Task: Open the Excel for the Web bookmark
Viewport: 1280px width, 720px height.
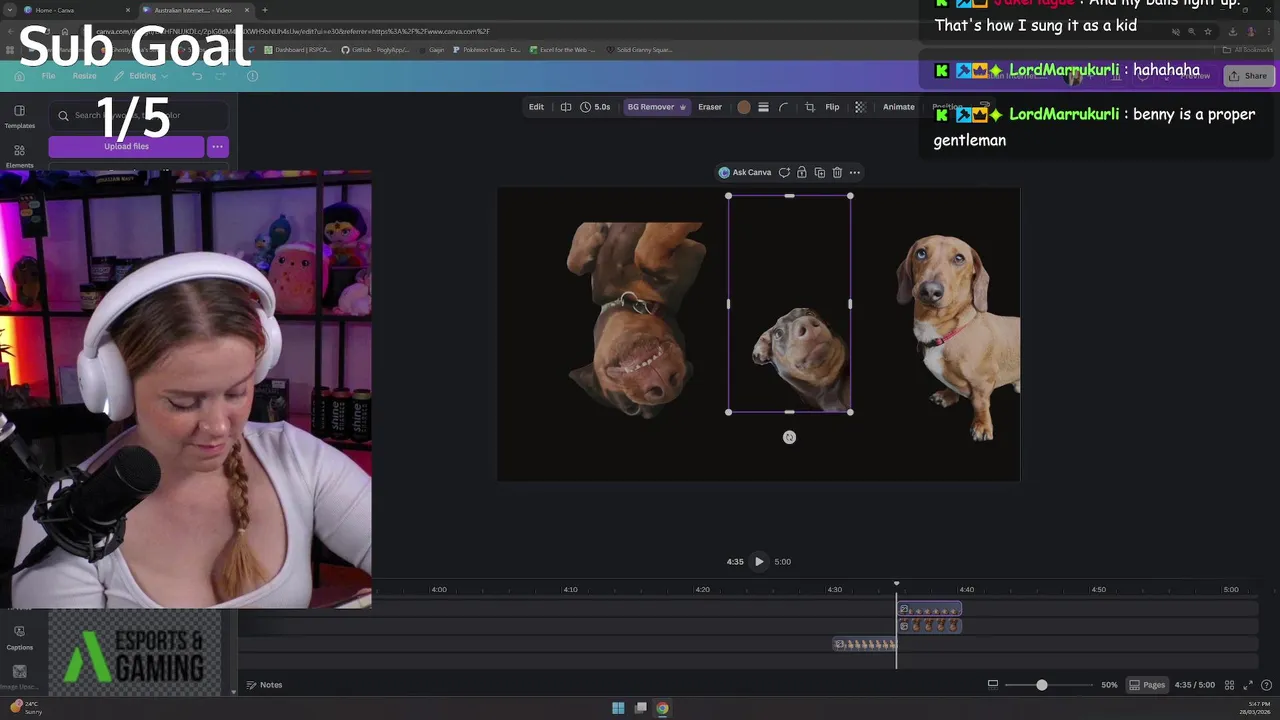Action: [x=562, y=50]
